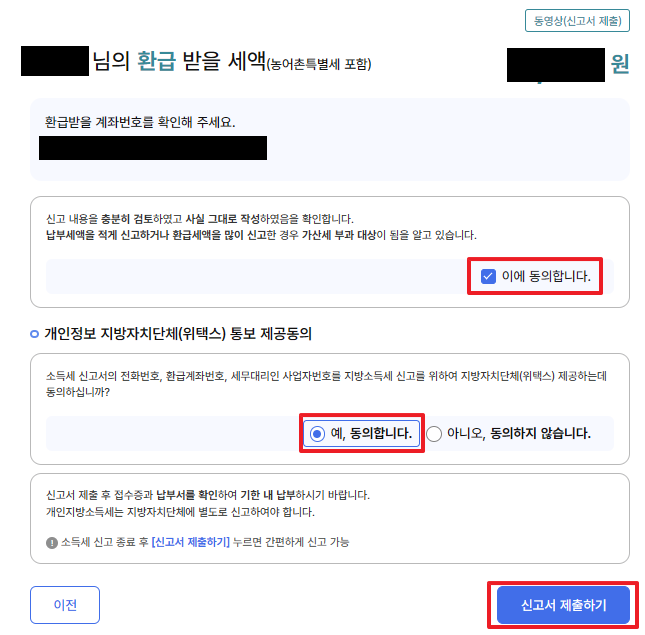Submit with the blue 신고서 제출하기 button
645x635 pixels.
point(563,605)
